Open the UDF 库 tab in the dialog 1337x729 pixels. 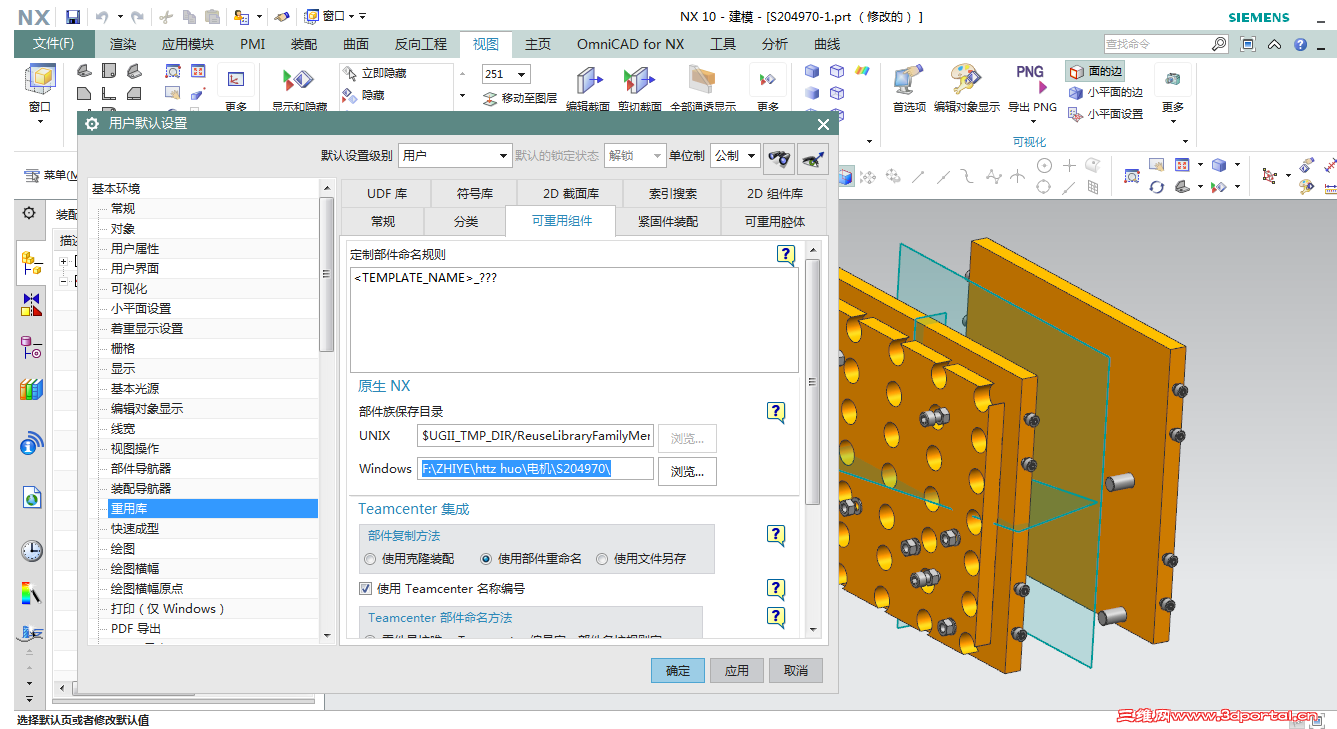pos(387,193)
